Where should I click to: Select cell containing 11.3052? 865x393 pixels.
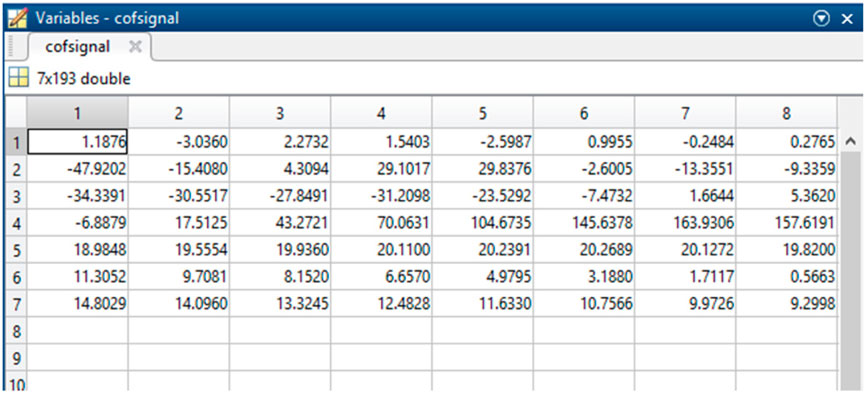pyautogui.click(x=78, y=277)
